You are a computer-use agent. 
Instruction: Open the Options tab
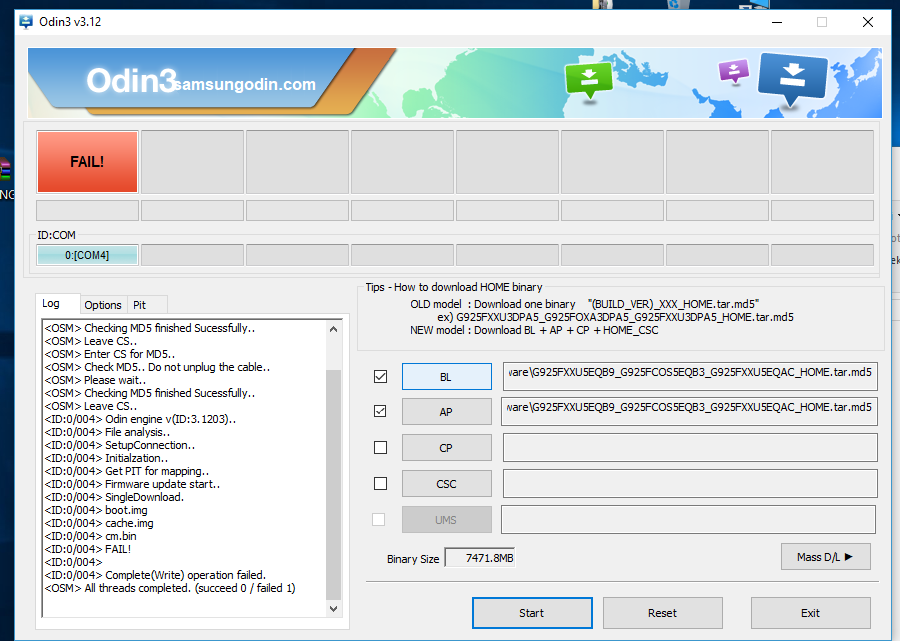tap(103, 305)
